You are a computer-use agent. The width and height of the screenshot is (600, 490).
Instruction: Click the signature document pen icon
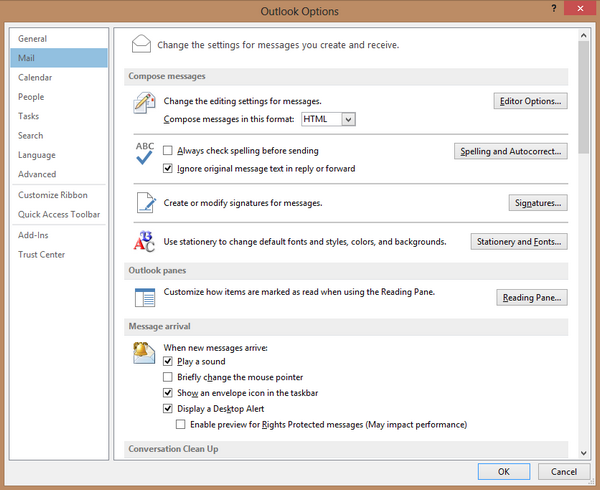146,203
